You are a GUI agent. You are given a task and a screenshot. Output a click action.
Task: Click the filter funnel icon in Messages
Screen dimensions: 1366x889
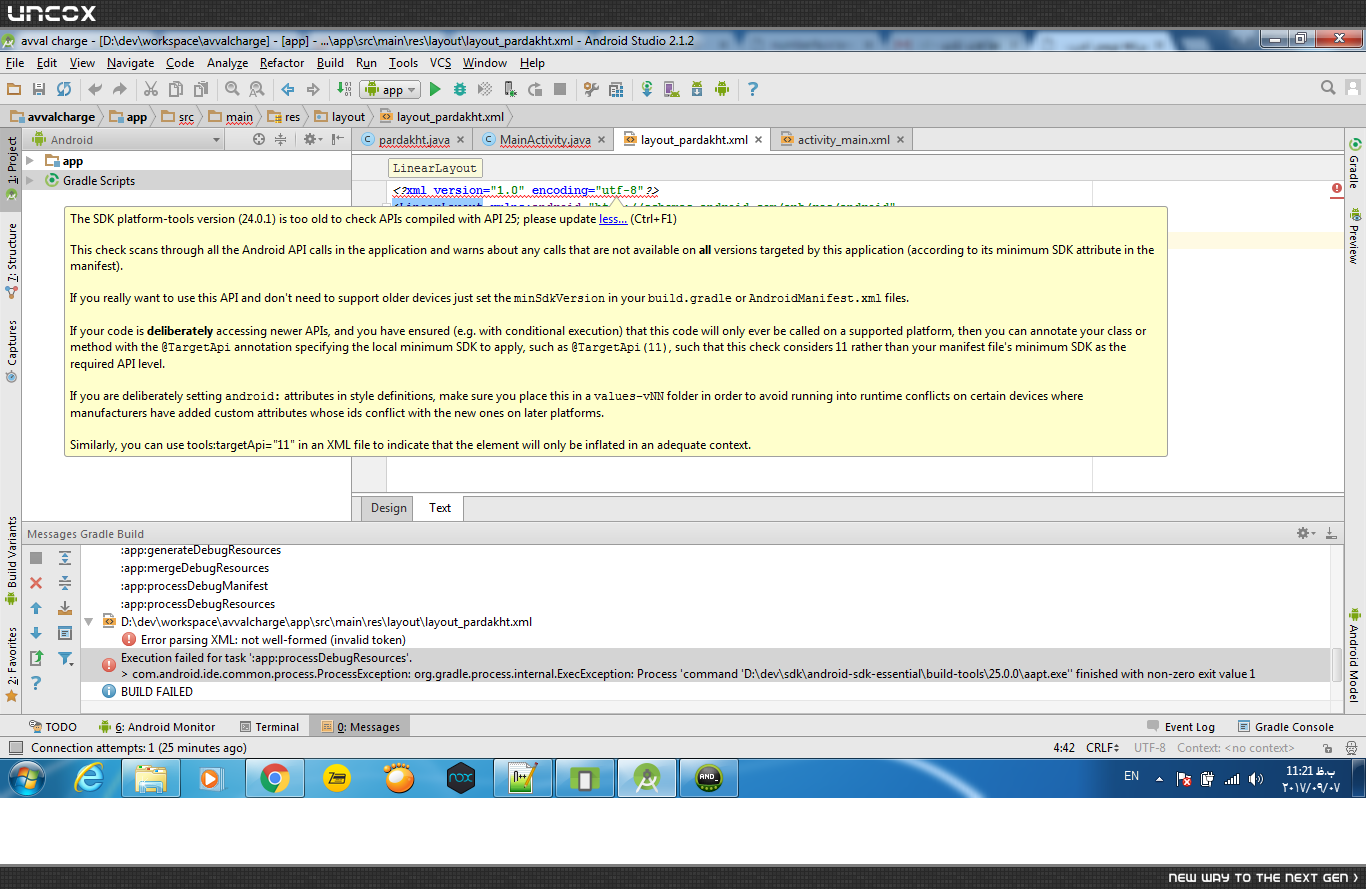pyautogui.click(x=65, y=658)
